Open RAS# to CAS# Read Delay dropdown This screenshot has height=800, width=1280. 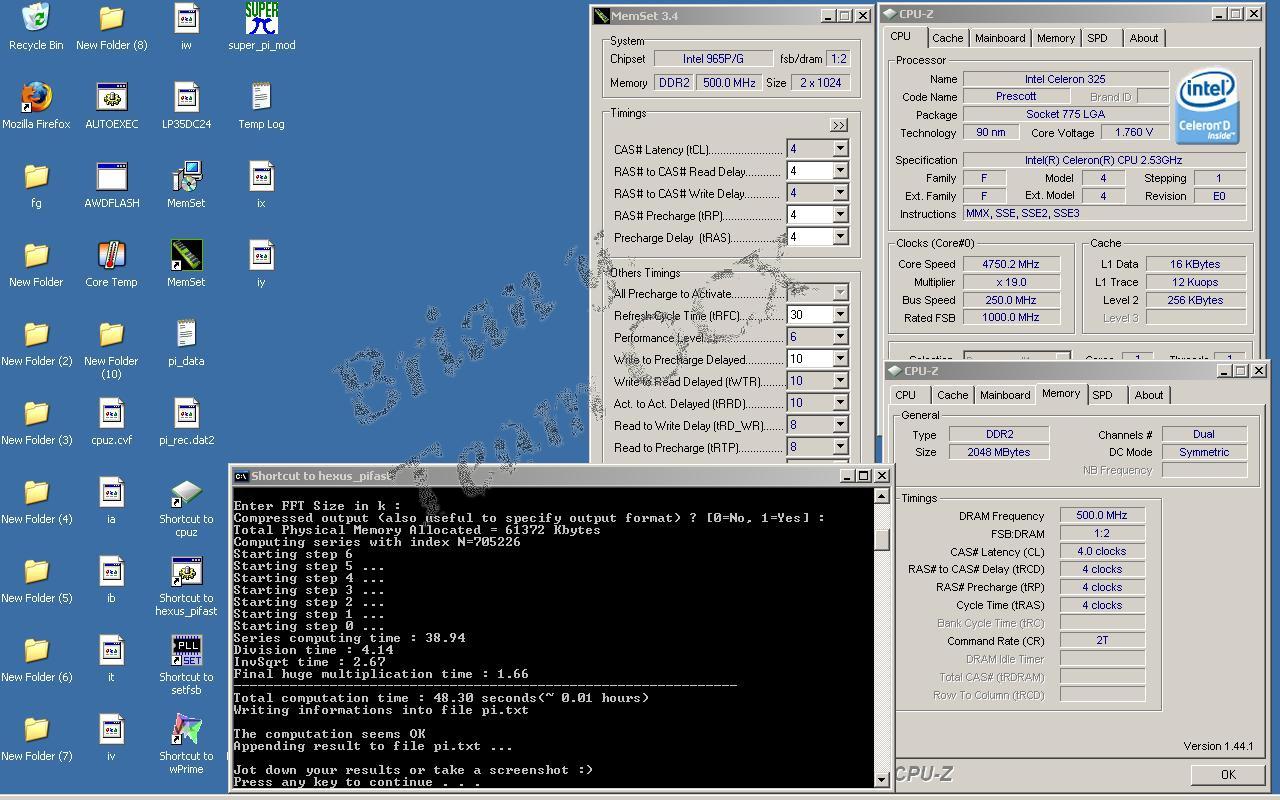(x=840, y=171)
